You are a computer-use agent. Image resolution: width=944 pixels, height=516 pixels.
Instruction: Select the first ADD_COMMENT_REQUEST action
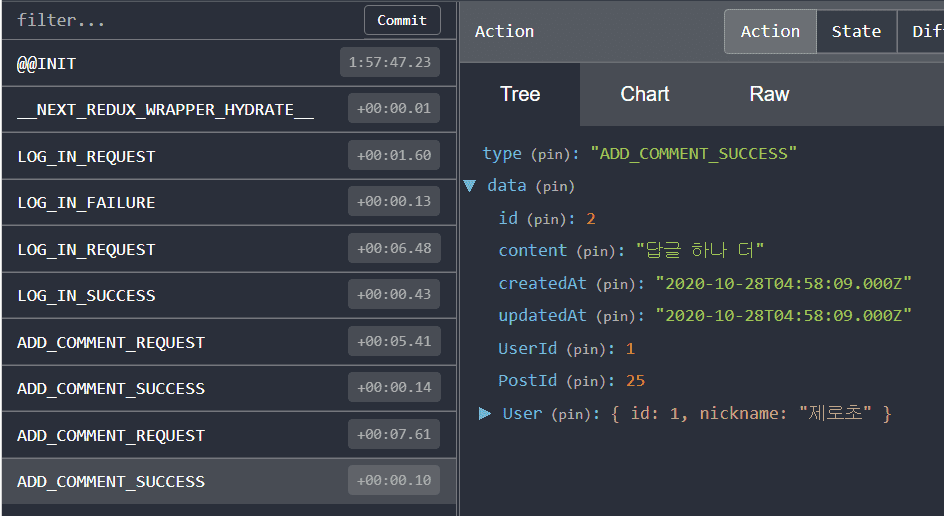pos(229,342)
